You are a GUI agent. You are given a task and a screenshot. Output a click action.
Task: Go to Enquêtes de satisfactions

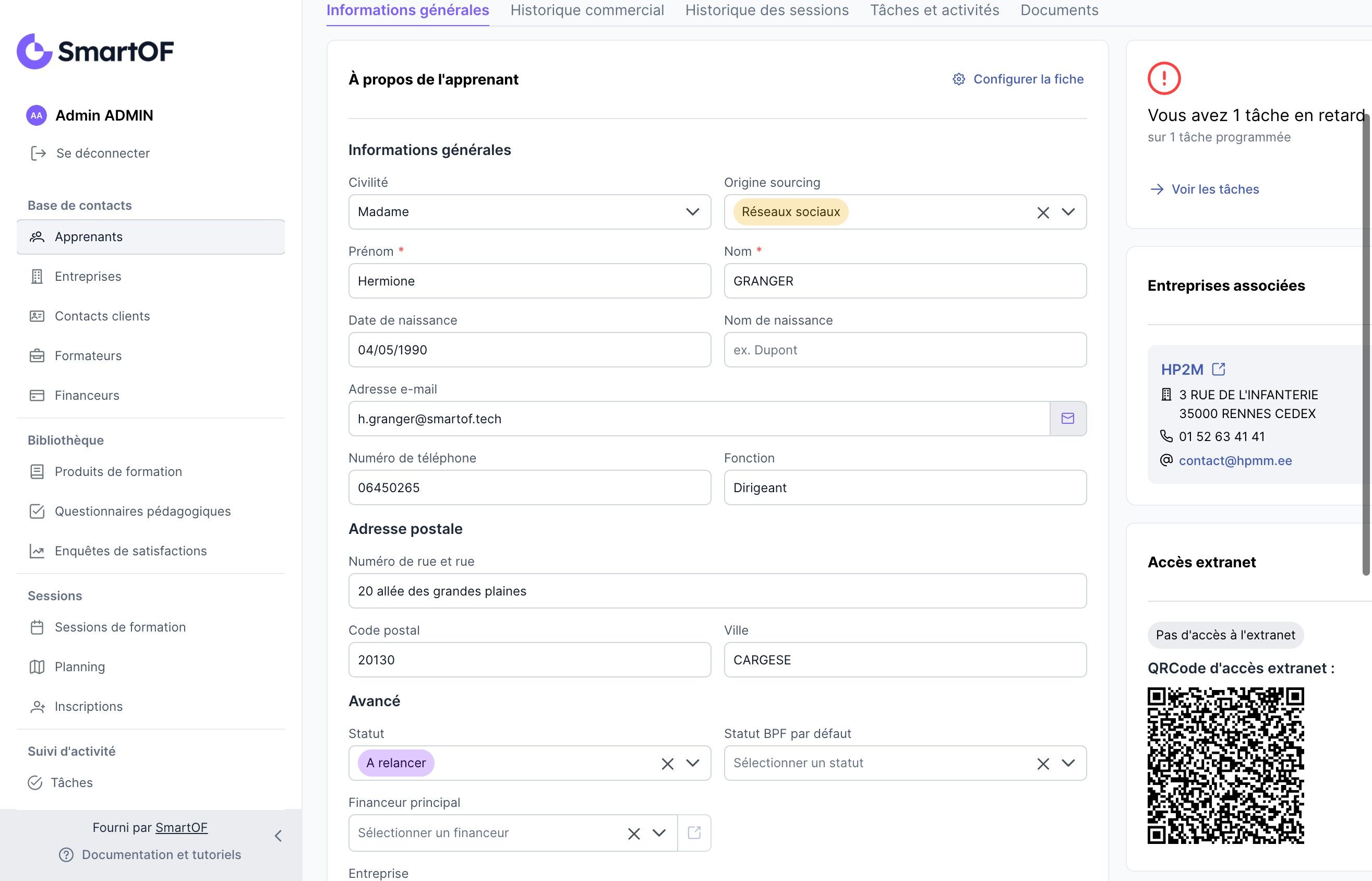pos(130,551)
